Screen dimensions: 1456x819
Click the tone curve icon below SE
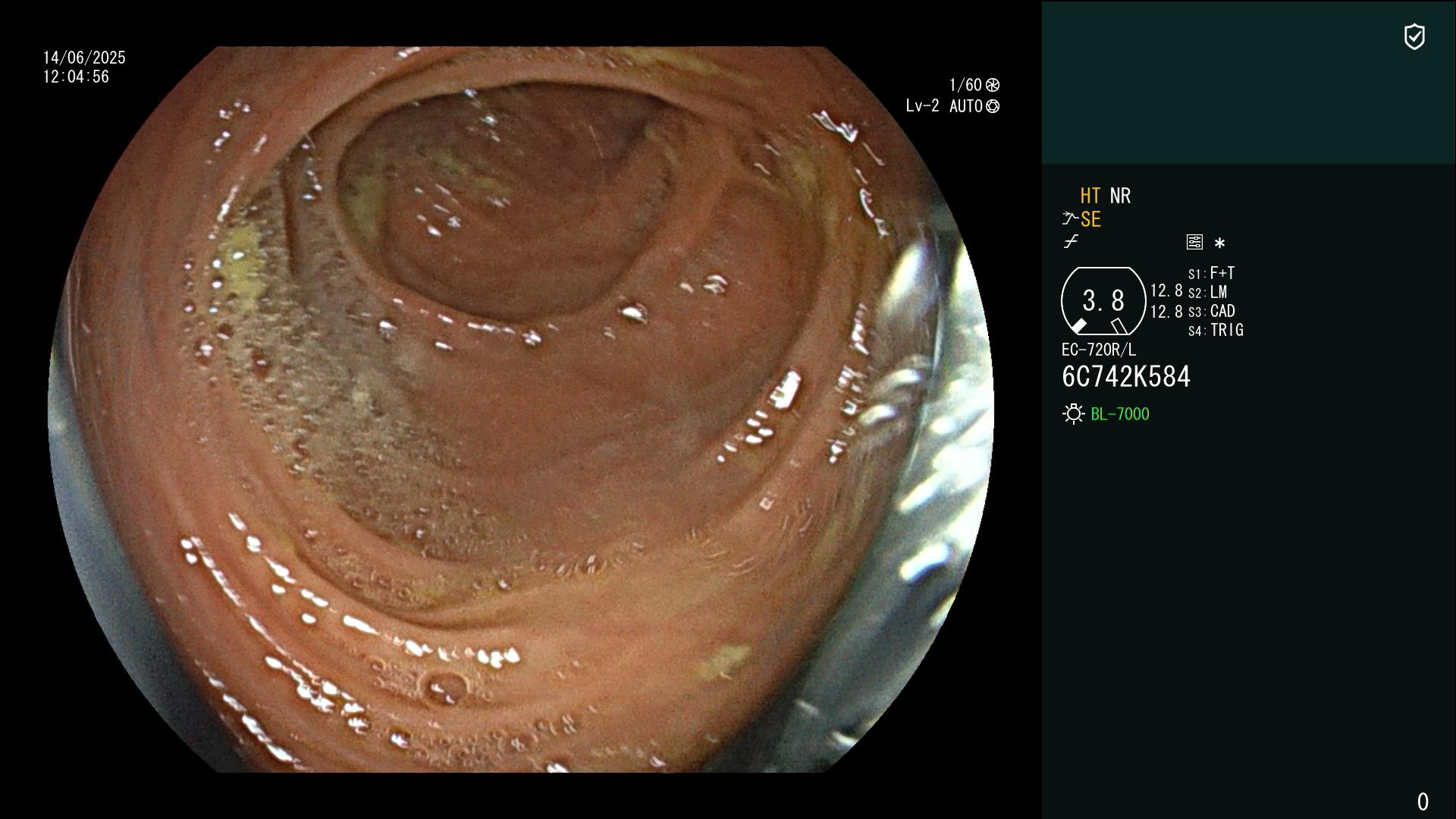[1071, 242]
